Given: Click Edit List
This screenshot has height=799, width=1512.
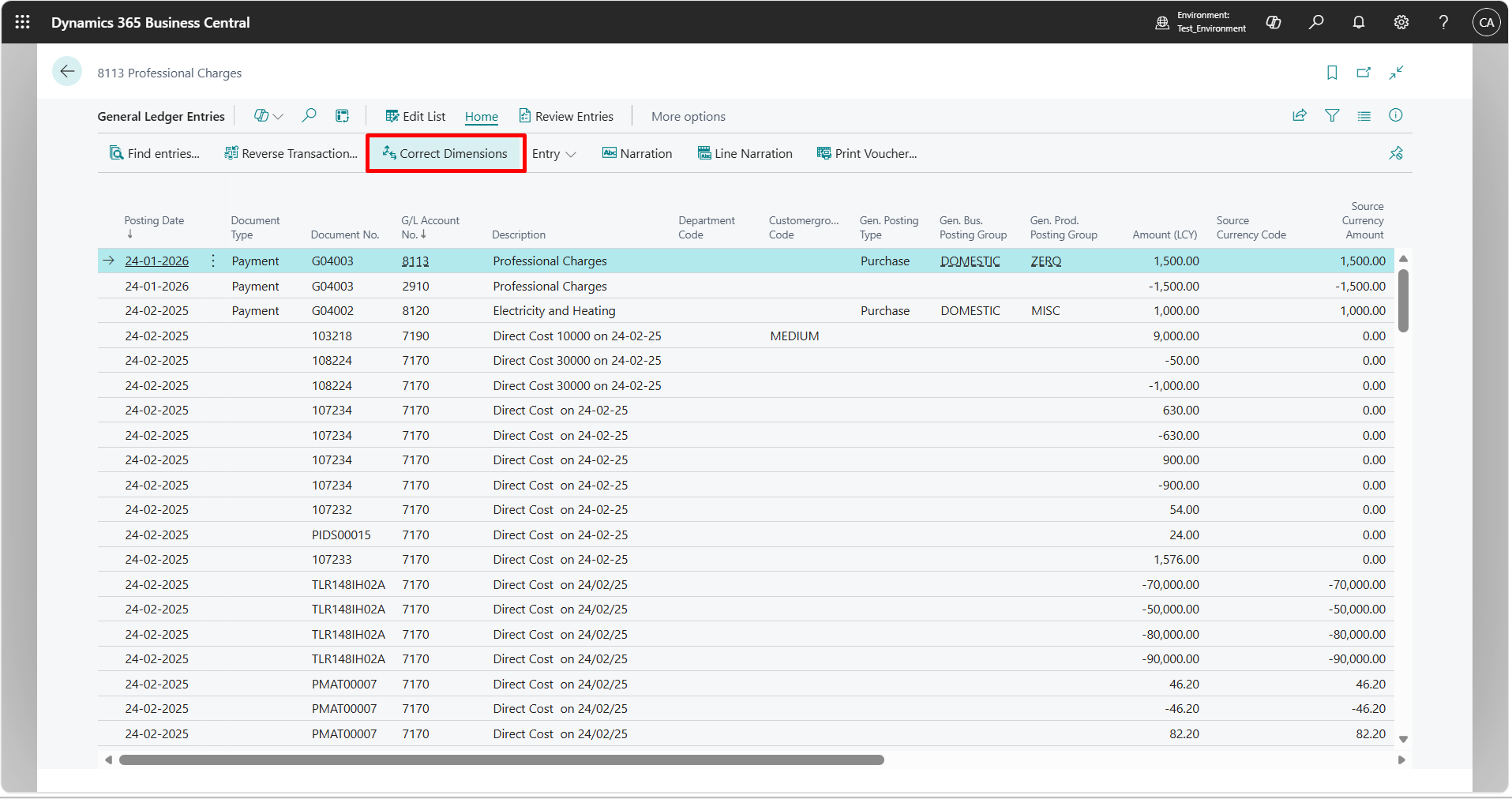Looking at the screenshot, I should [415, 116].
